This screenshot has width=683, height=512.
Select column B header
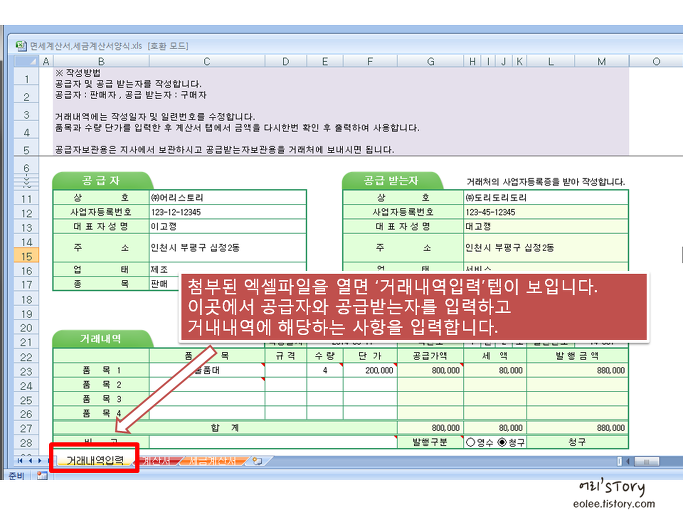coord(101,61)
